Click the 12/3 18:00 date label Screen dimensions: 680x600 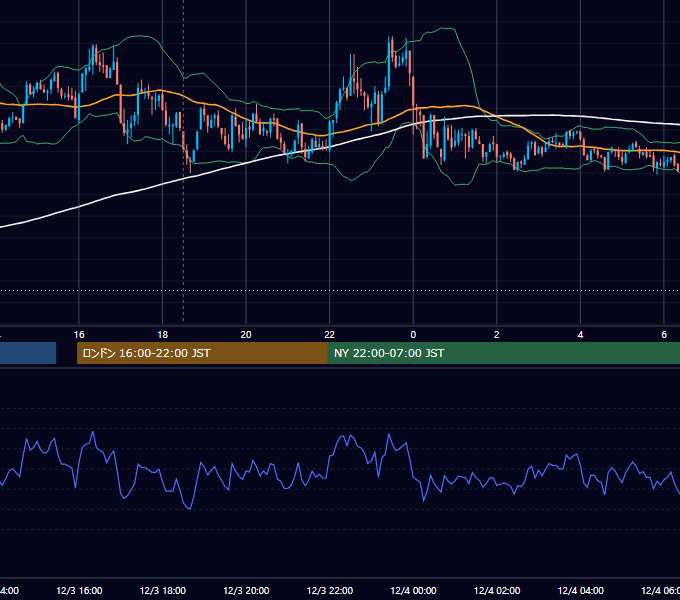tap(163, 591)
